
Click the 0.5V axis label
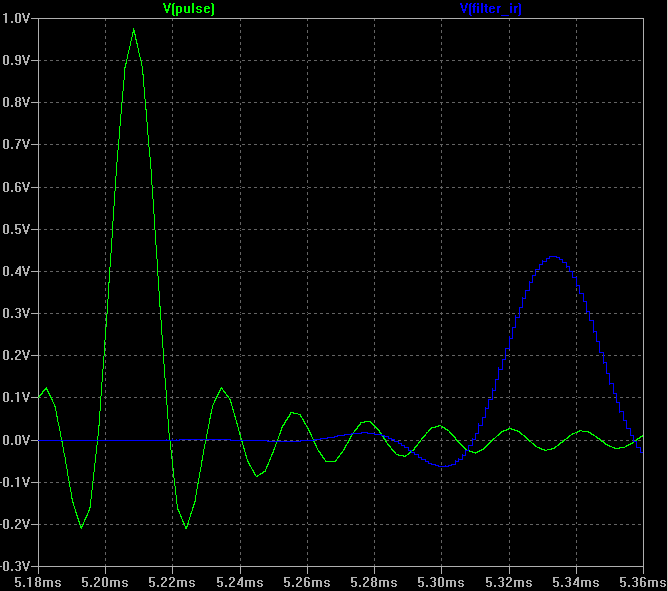16,229
